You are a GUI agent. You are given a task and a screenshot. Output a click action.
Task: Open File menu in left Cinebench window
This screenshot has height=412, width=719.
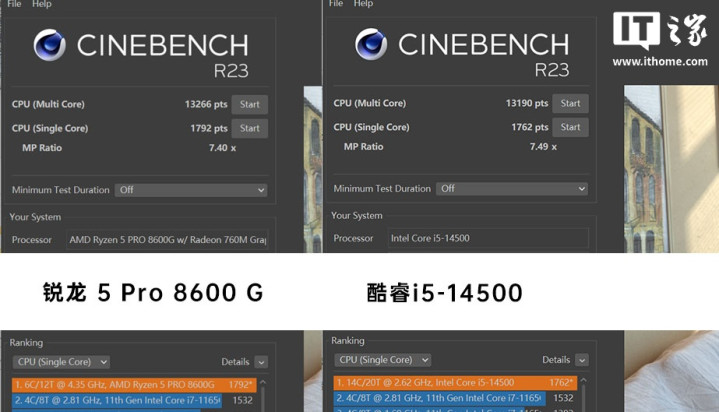[x=14, y=4]
